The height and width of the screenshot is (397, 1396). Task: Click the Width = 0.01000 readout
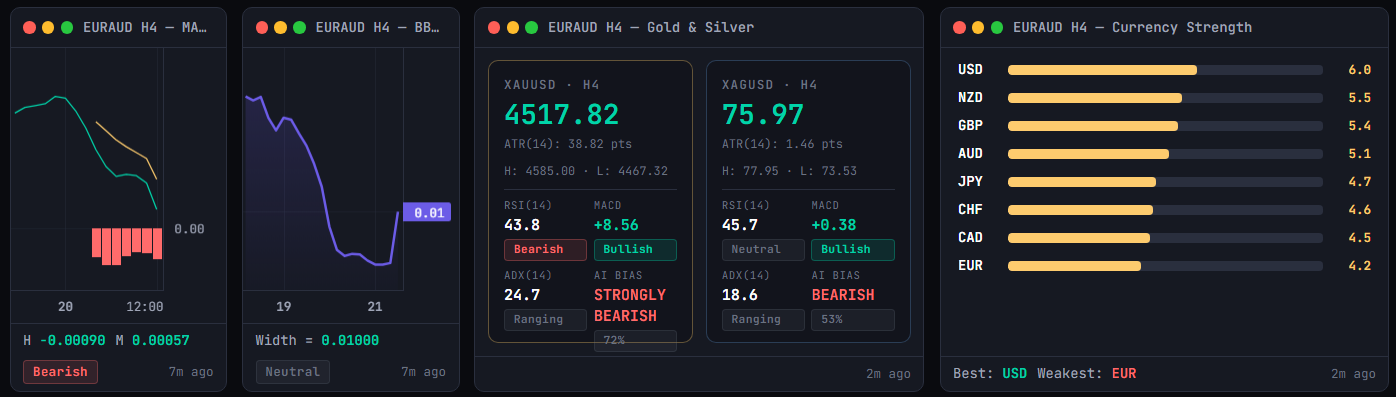[317, 340]
